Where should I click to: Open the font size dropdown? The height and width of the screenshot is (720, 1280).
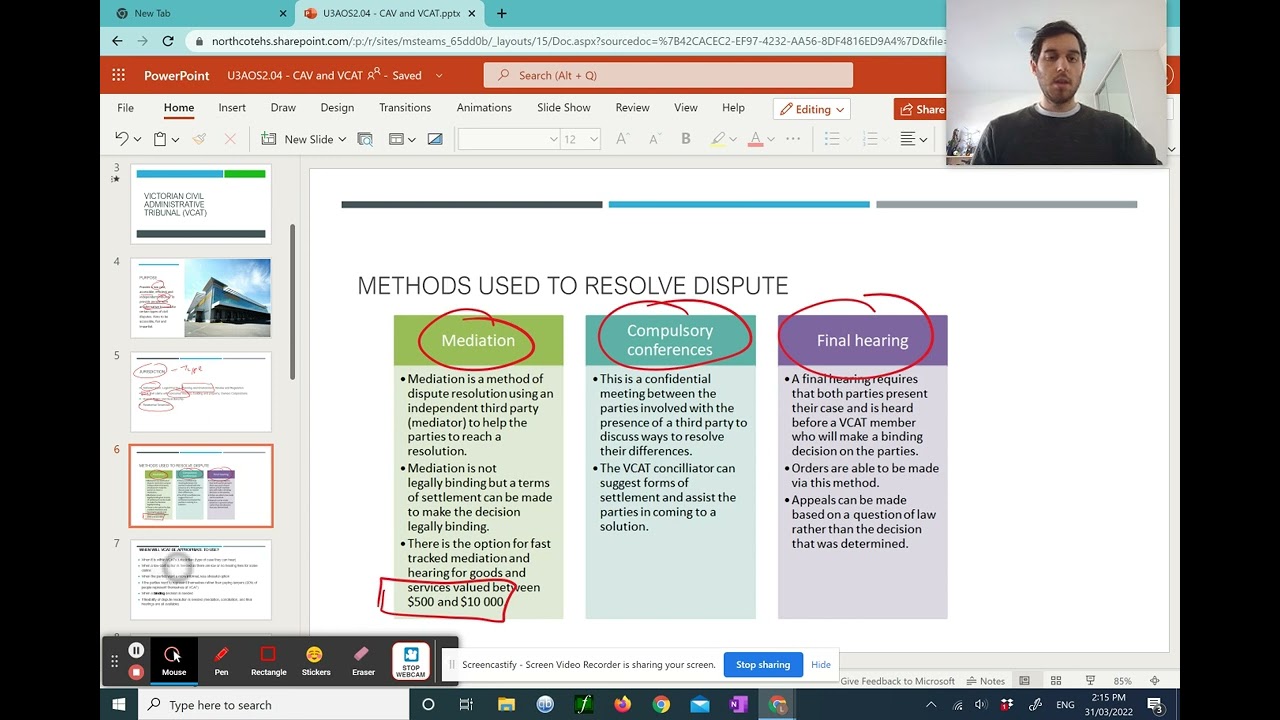[594, 139]
